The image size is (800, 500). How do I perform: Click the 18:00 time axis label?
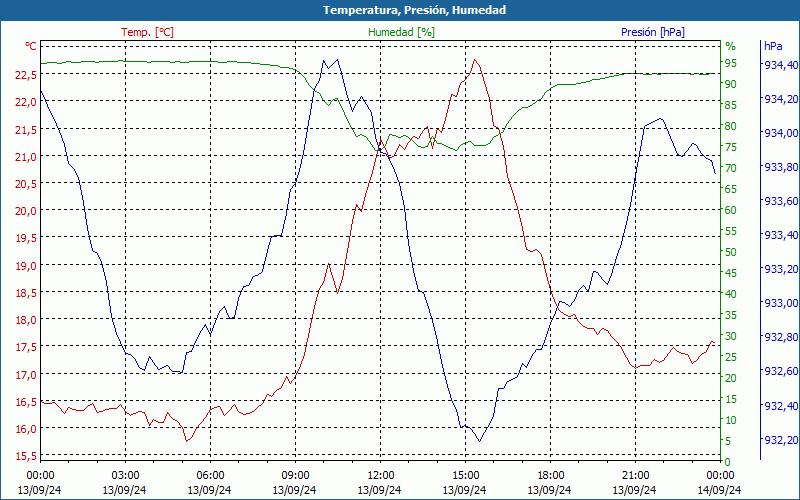551,476
